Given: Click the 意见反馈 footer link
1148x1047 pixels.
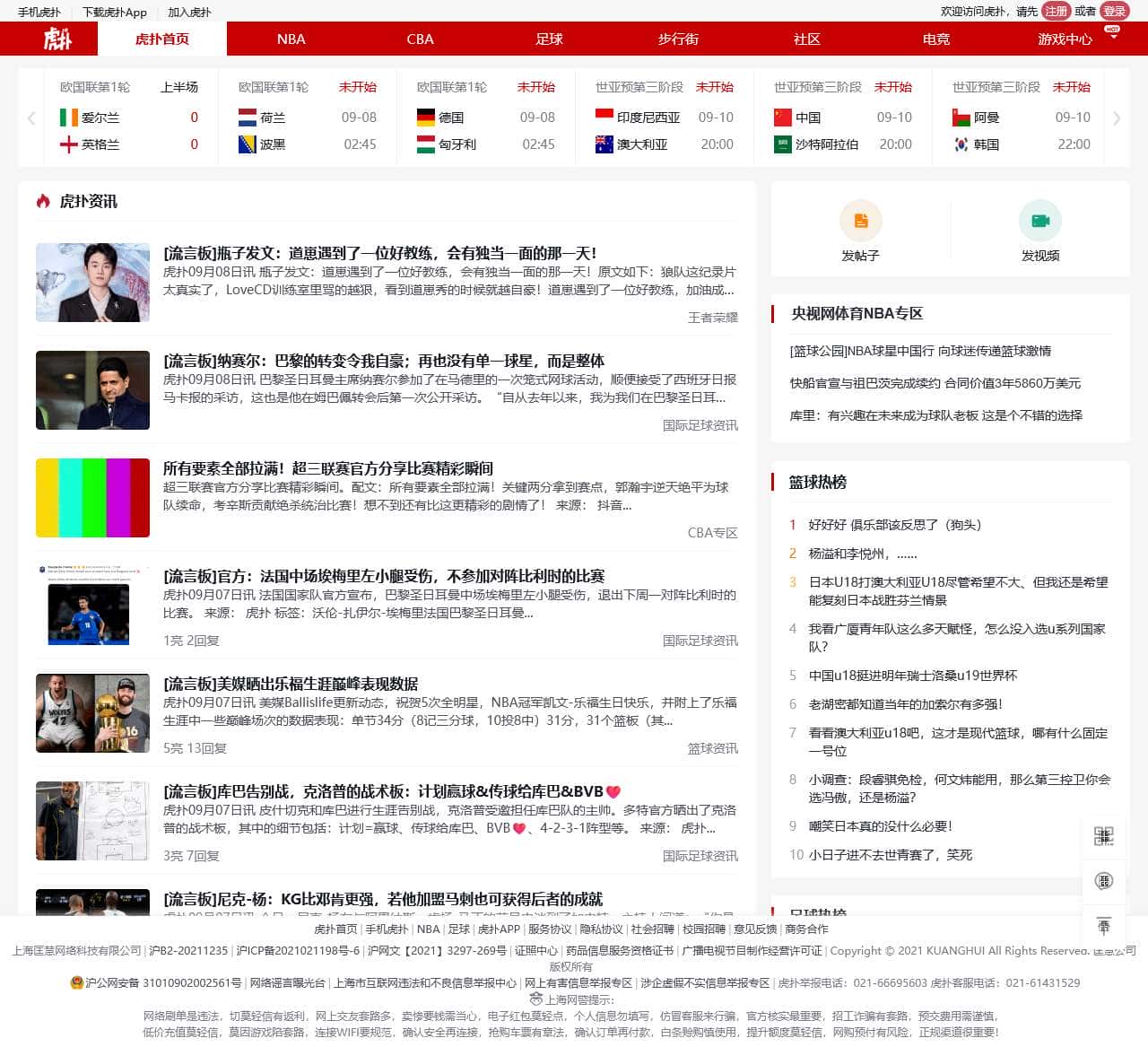Looking at the screenshot, I should click(x=755, y=929).
